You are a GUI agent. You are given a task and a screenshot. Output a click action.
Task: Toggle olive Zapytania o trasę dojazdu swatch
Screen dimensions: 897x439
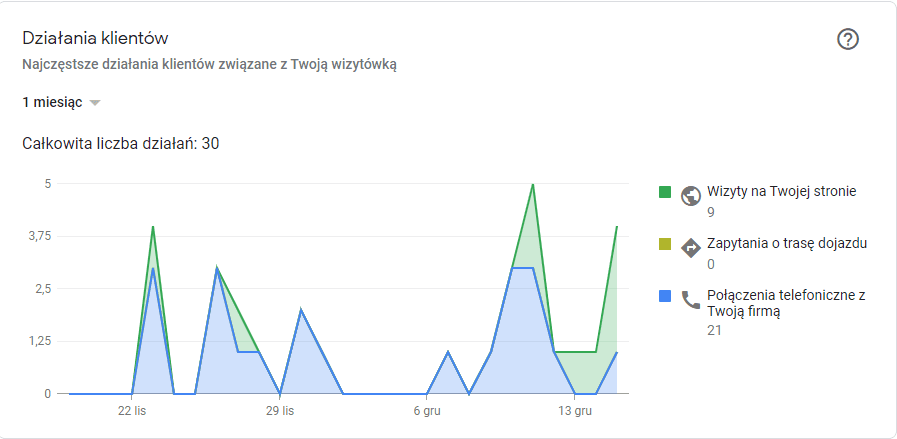tap(665, 244)
